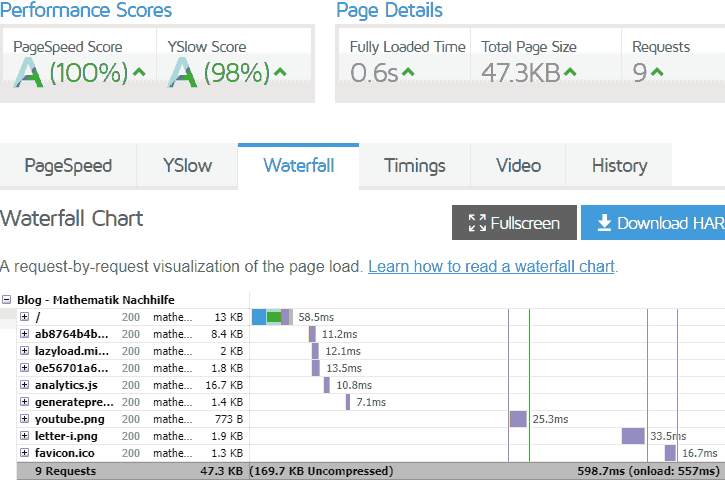
Task: Open the History tab
Action: coord(619,166)
